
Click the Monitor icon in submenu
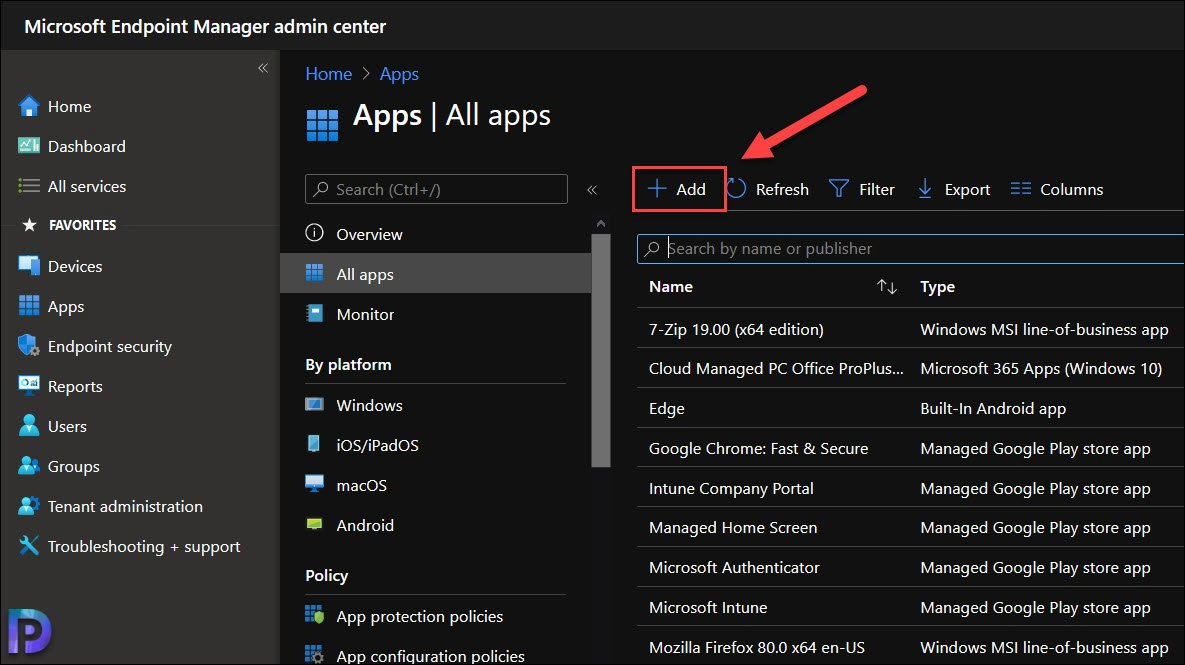[x=314, y=314]
